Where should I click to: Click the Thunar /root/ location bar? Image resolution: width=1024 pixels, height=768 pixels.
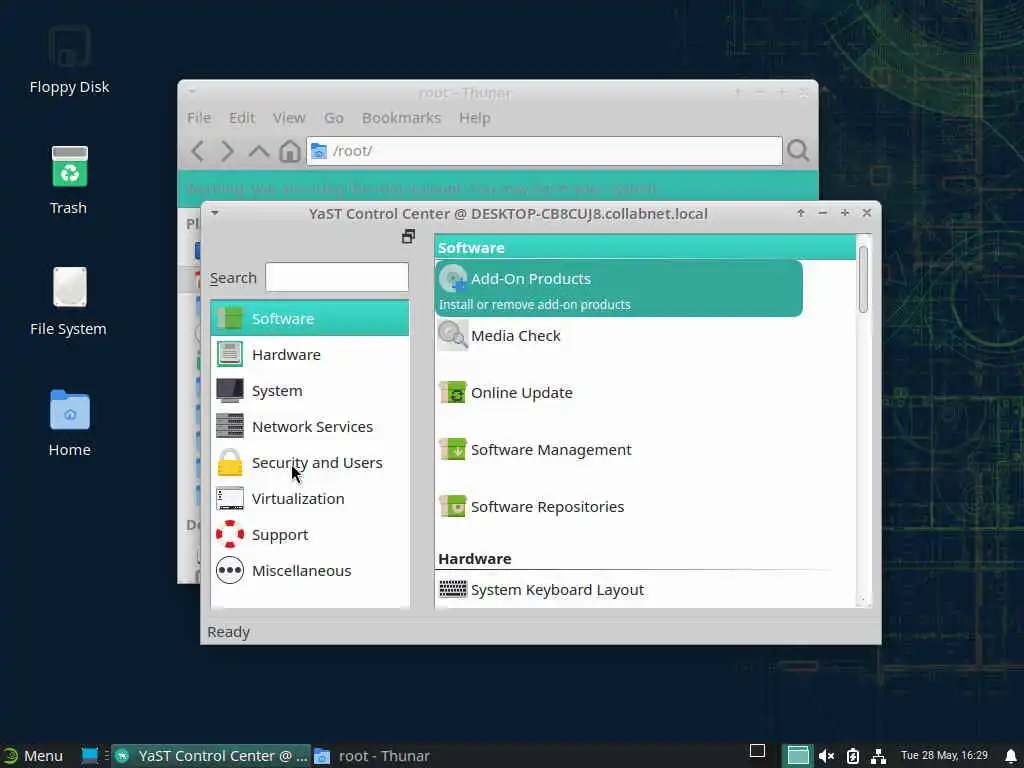point(544,151)
